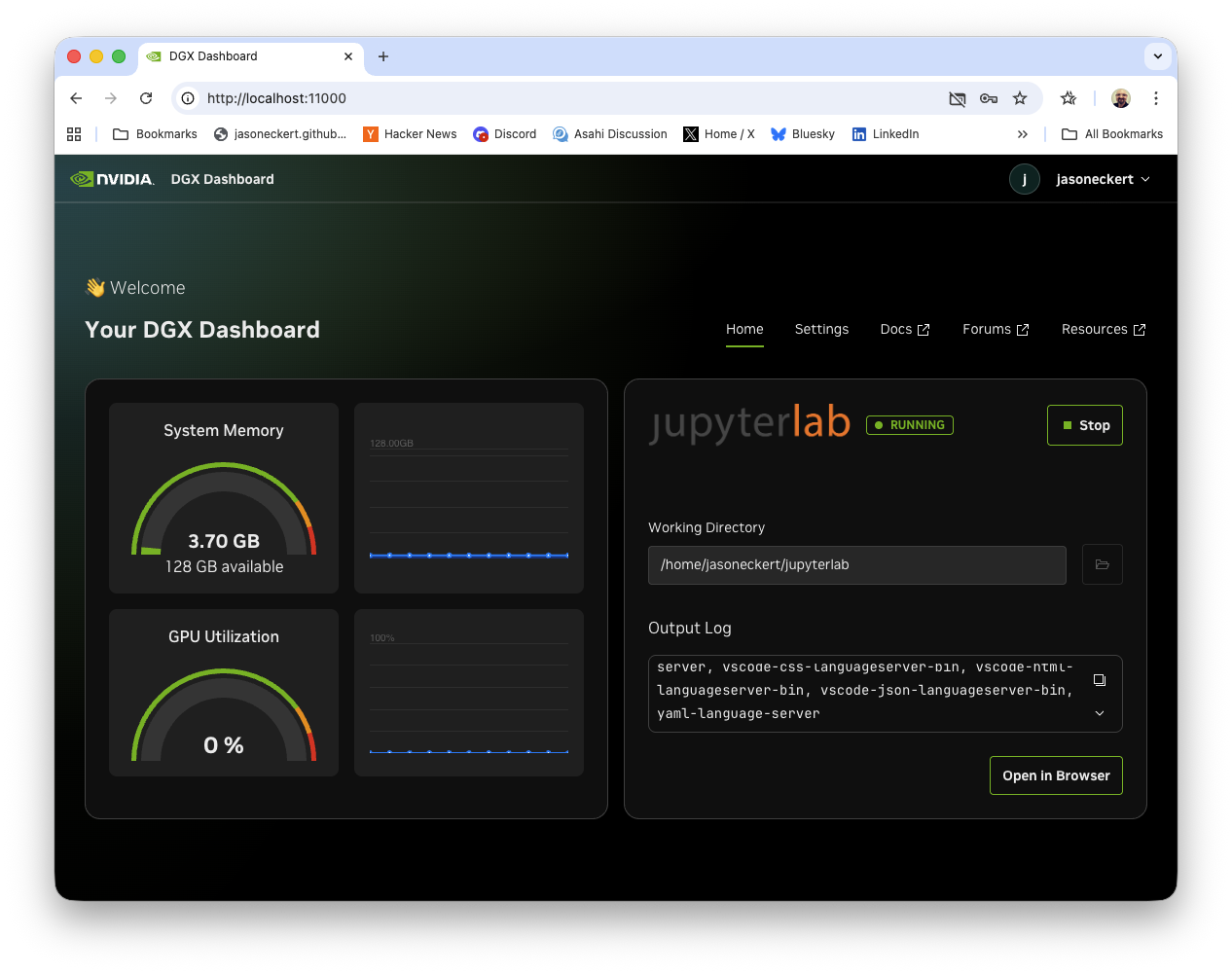The image size is (1232, 973).
Task: Open the Forums external link
Action: pyautogui.click(x=995, y=329)
